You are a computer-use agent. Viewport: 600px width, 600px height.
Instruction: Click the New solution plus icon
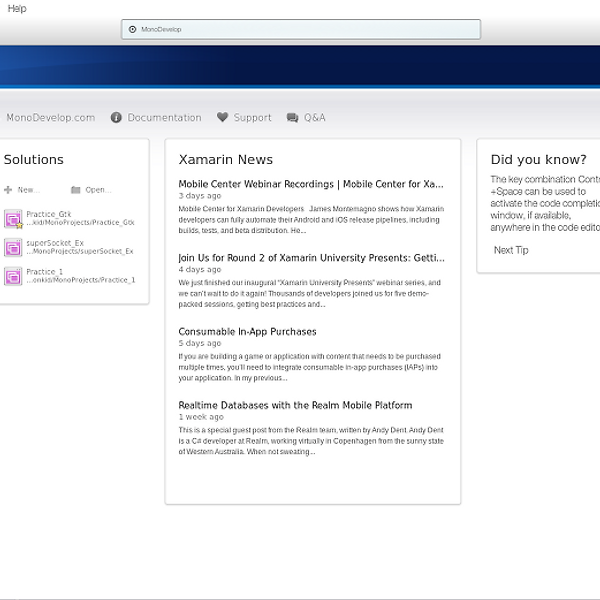[x=8, y=190]
